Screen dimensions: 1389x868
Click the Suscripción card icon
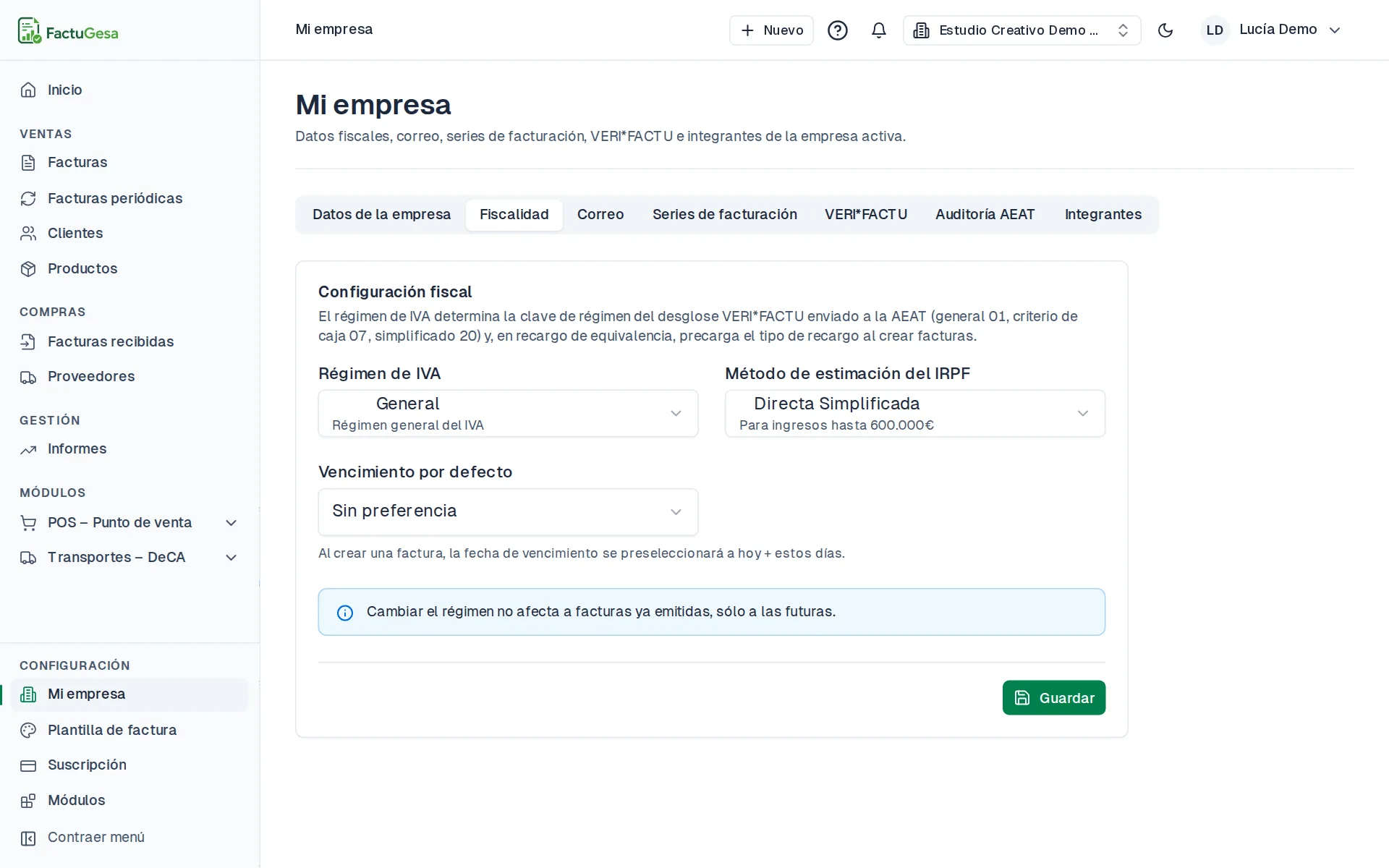point(28,765)
